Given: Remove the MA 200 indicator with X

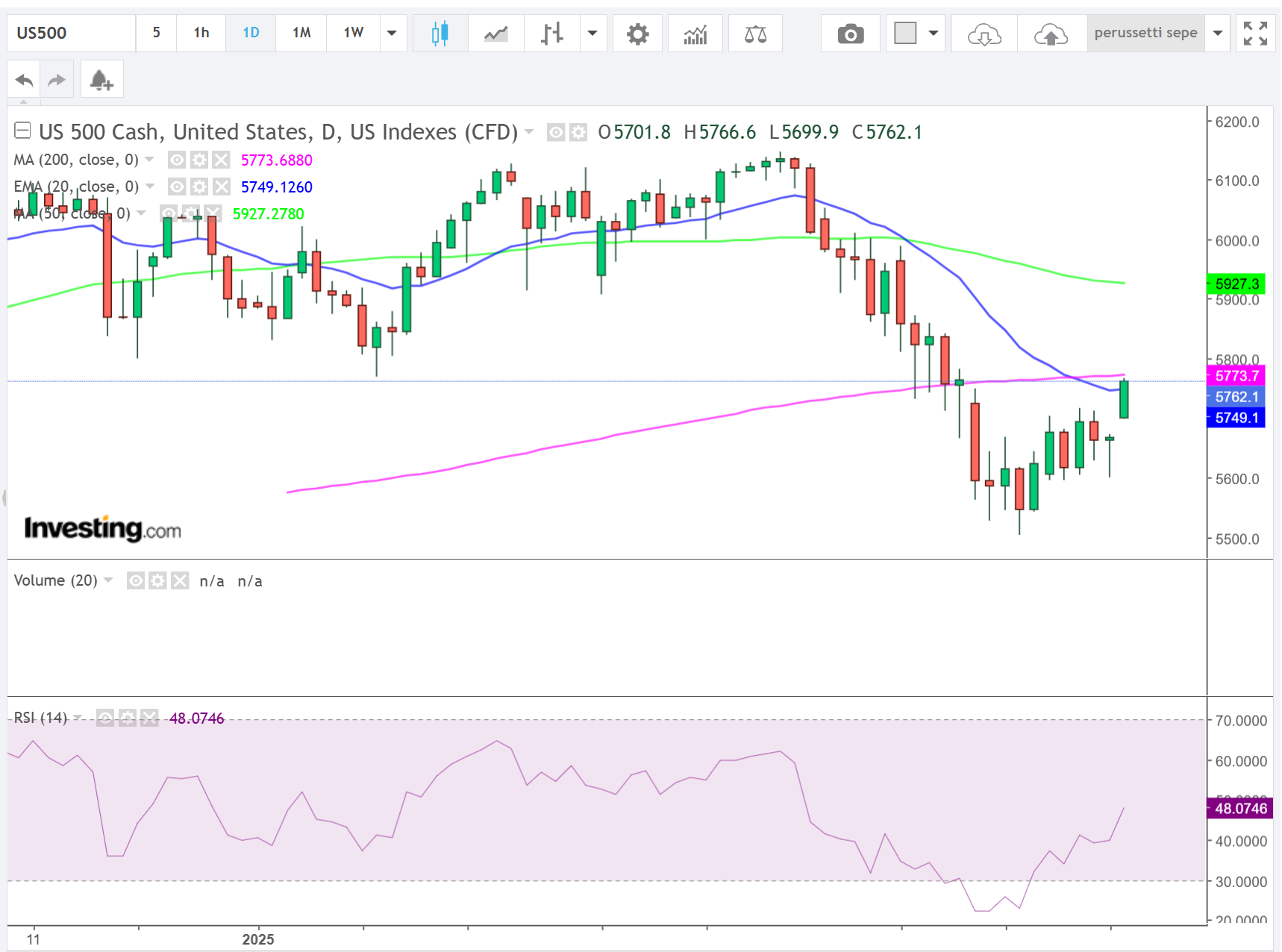Looking at the screenshot, I should point(221,160).
